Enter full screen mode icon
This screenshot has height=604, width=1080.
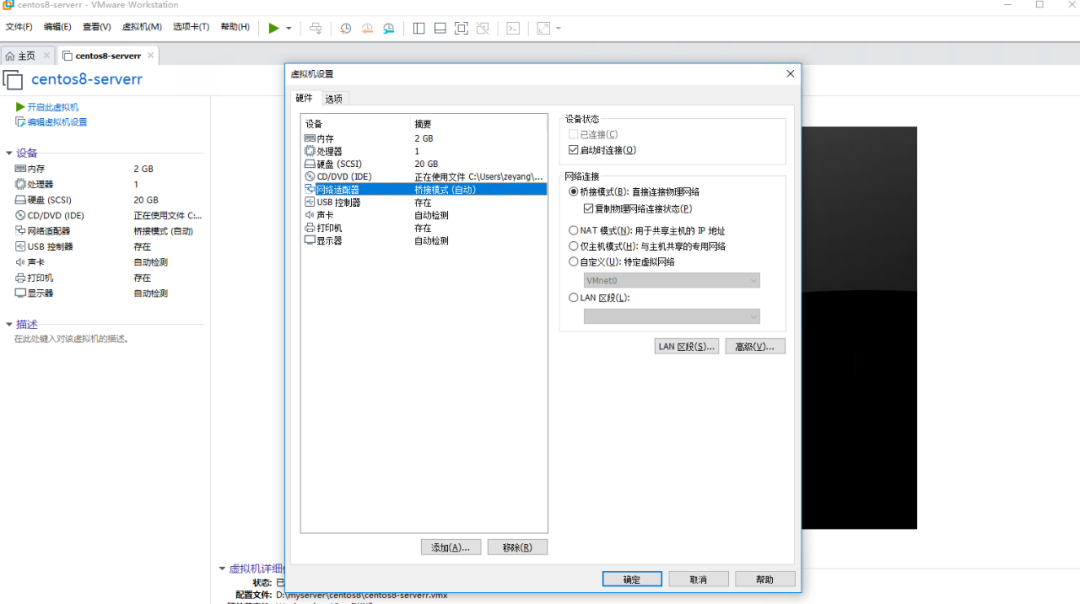(x=461, y=28)
